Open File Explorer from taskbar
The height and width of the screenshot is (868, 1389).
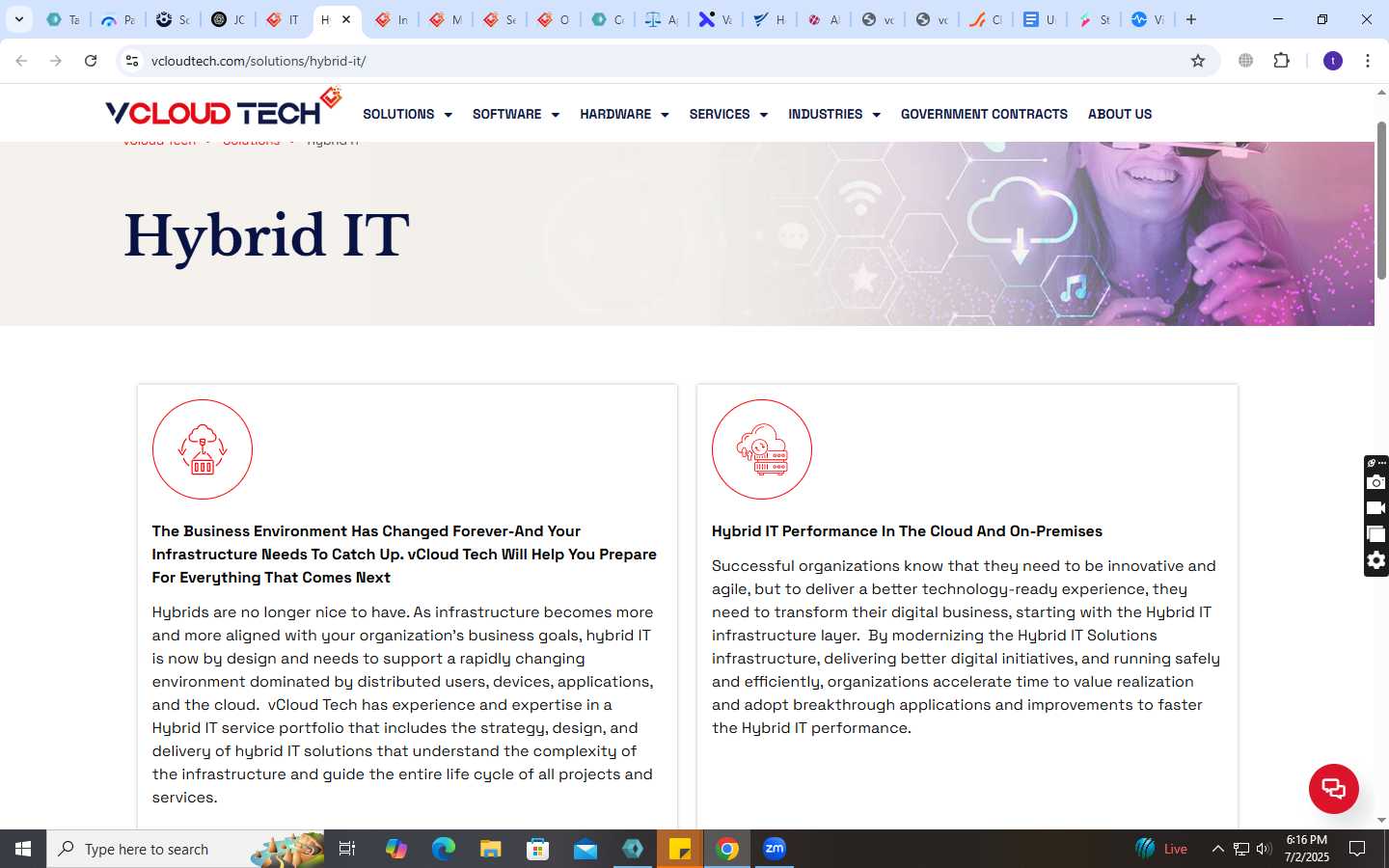pos(491,849)
